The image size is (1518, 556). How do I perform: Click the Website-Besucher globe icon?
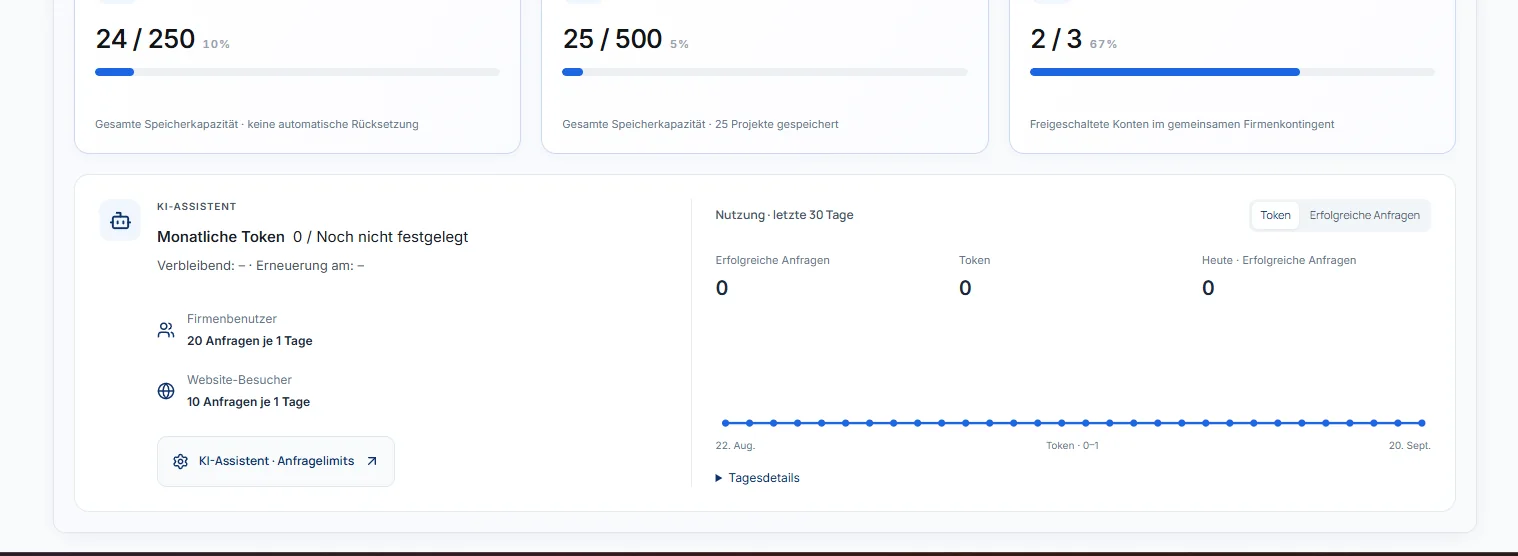pyautogui.click(x=166, y=391)
